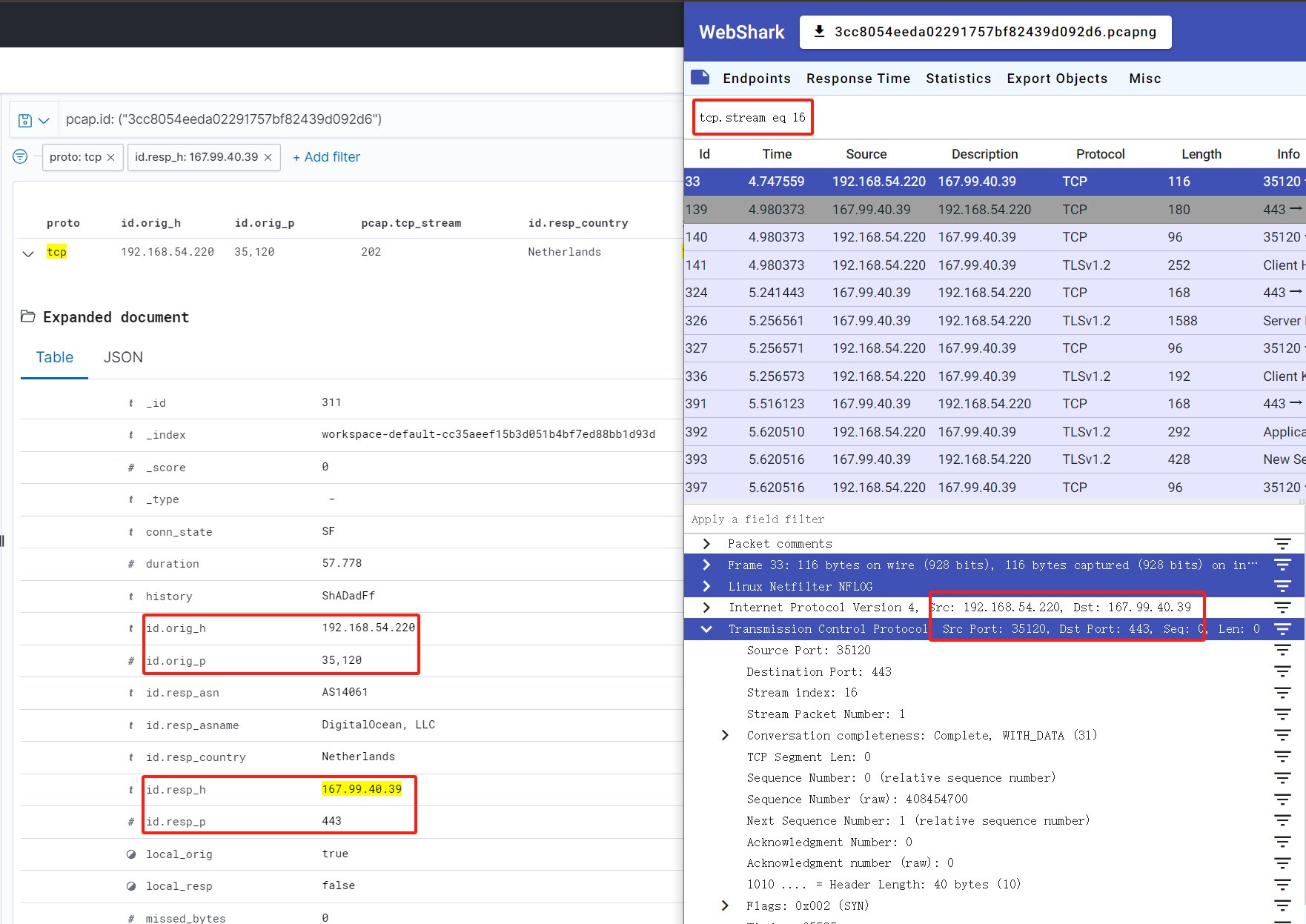Viewport: 1306px width, 924px height.
Task: Open the Statistics menu
Action: pos(958,79)
